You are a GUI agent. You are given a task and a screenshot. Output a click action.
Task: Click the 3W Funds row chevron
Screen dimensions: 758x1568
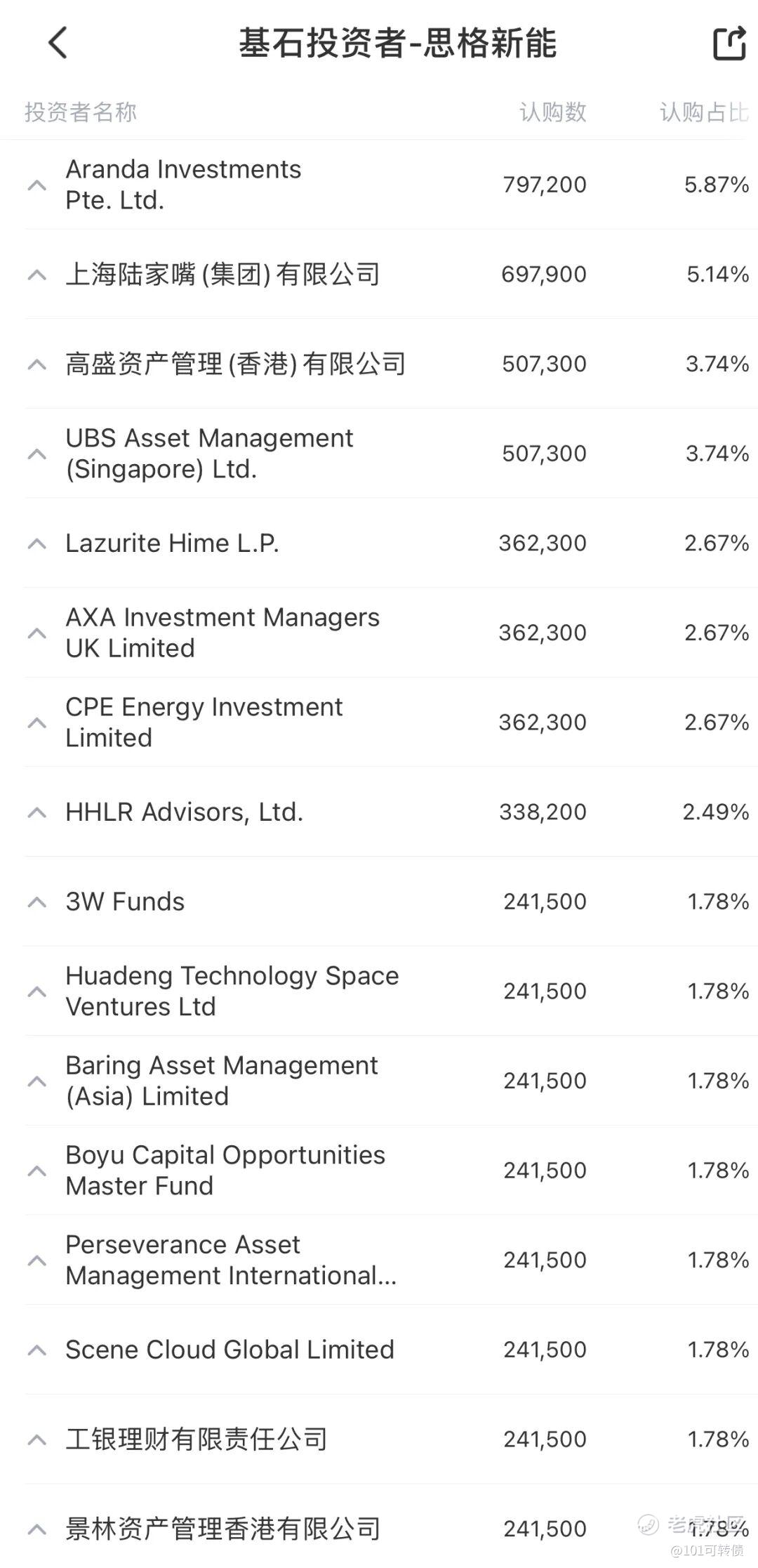click(36, 902)
